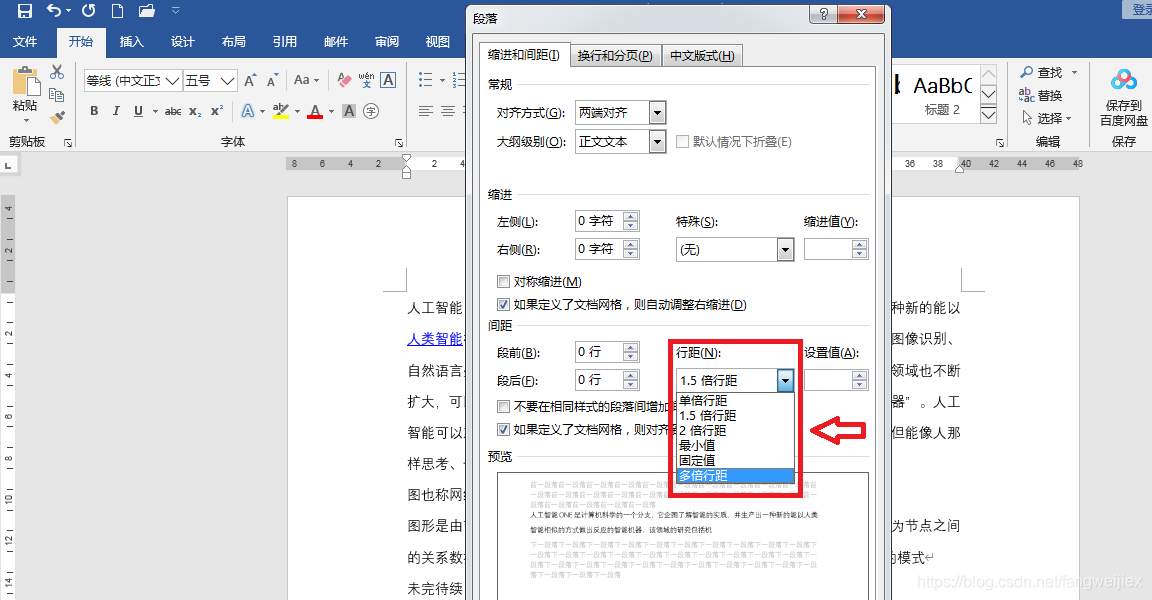Apply yellow text highlight color
Screen dimensions: 1152x600
[281, 111]
